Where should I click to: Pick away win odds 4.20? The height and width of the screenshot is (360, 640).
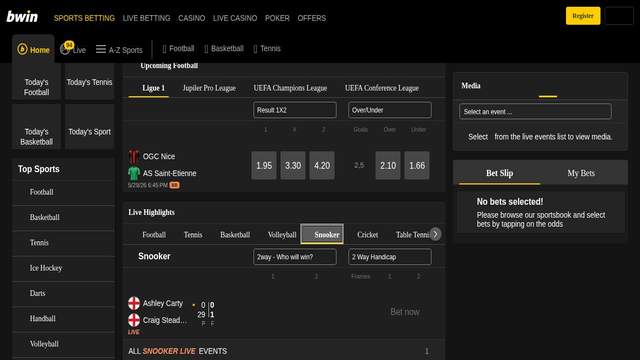point(322,165)
